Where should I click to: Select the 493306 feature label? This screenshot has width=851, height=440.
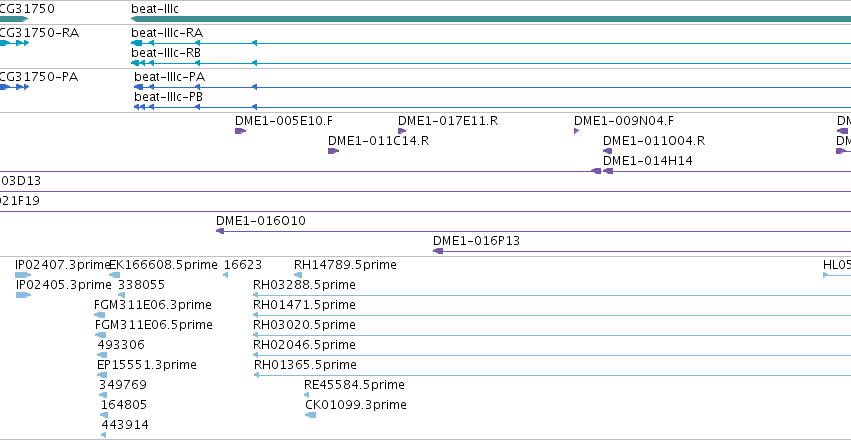tap(122, 345)
